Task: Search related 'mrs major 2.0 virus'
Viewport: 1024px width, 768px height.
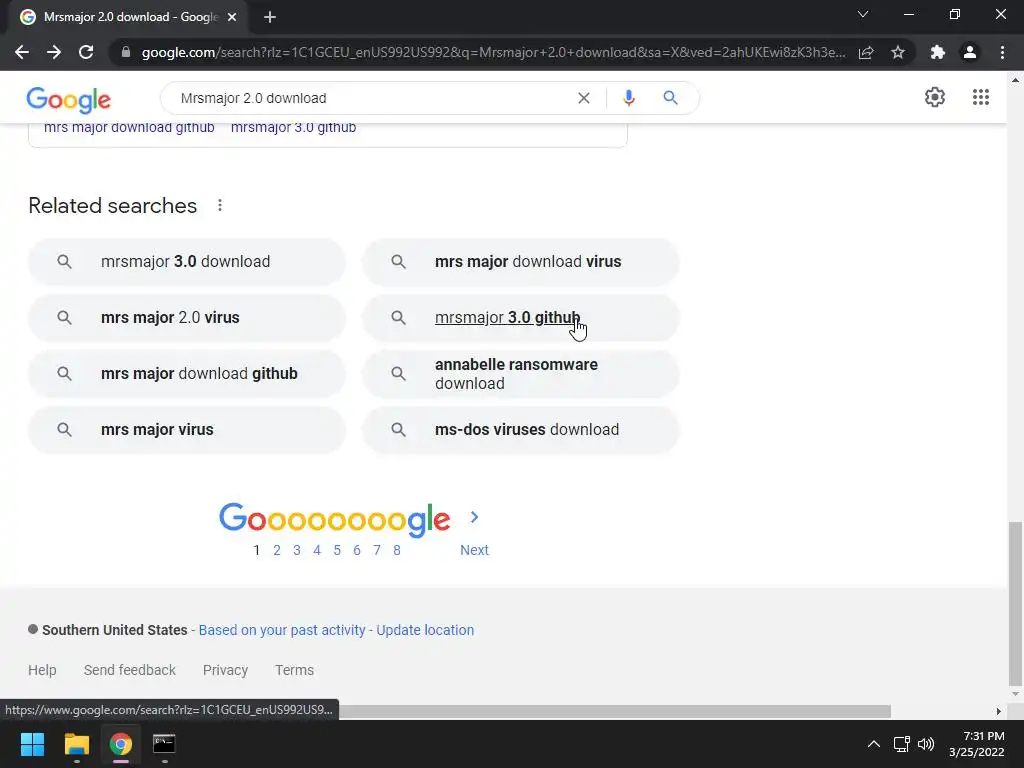Action: [x=186, y=318]
